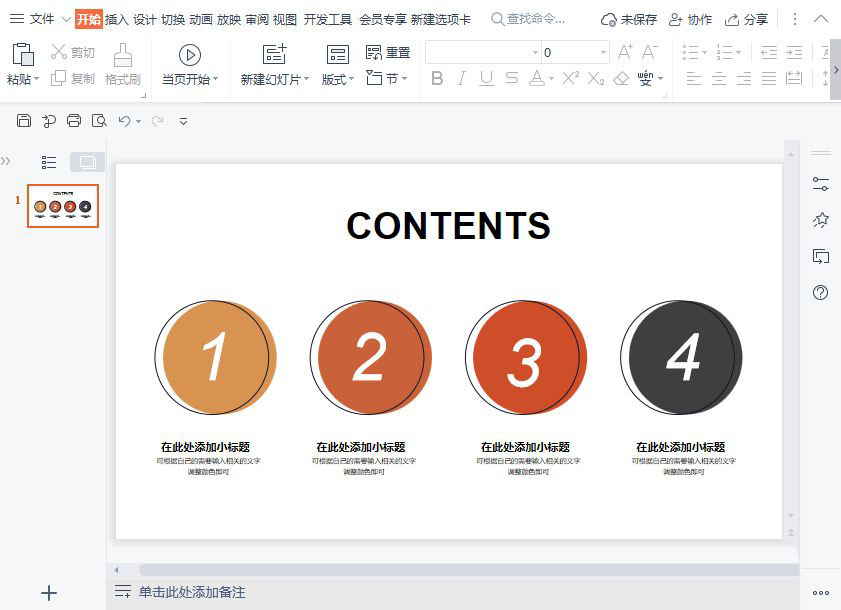Viewport: 841px width, 610px height.
Task: Click the print preview icon
Action: [x=99, y=121]
